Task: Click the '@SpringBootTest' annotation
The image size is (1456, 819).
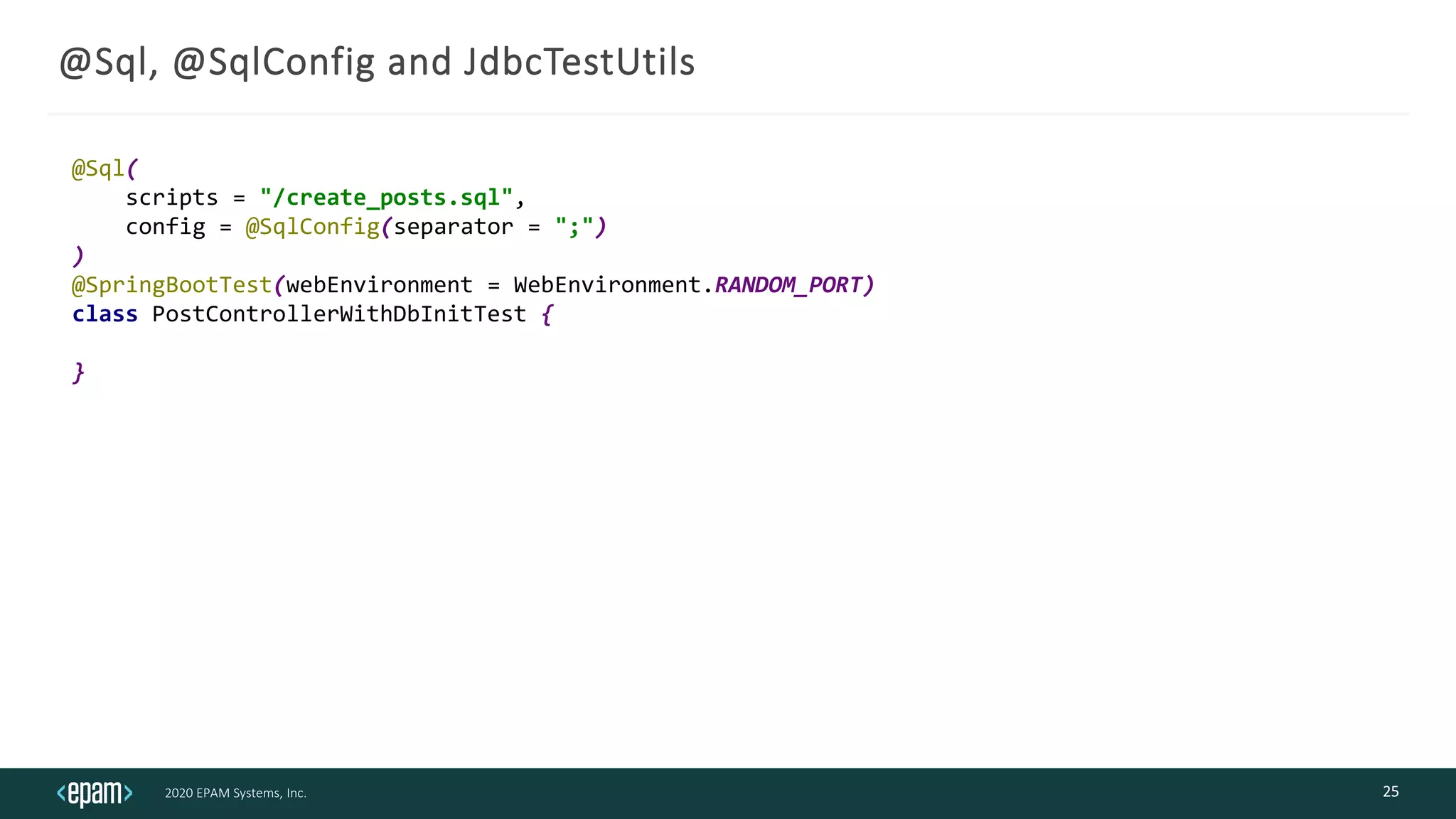Action: coord(172,285)
